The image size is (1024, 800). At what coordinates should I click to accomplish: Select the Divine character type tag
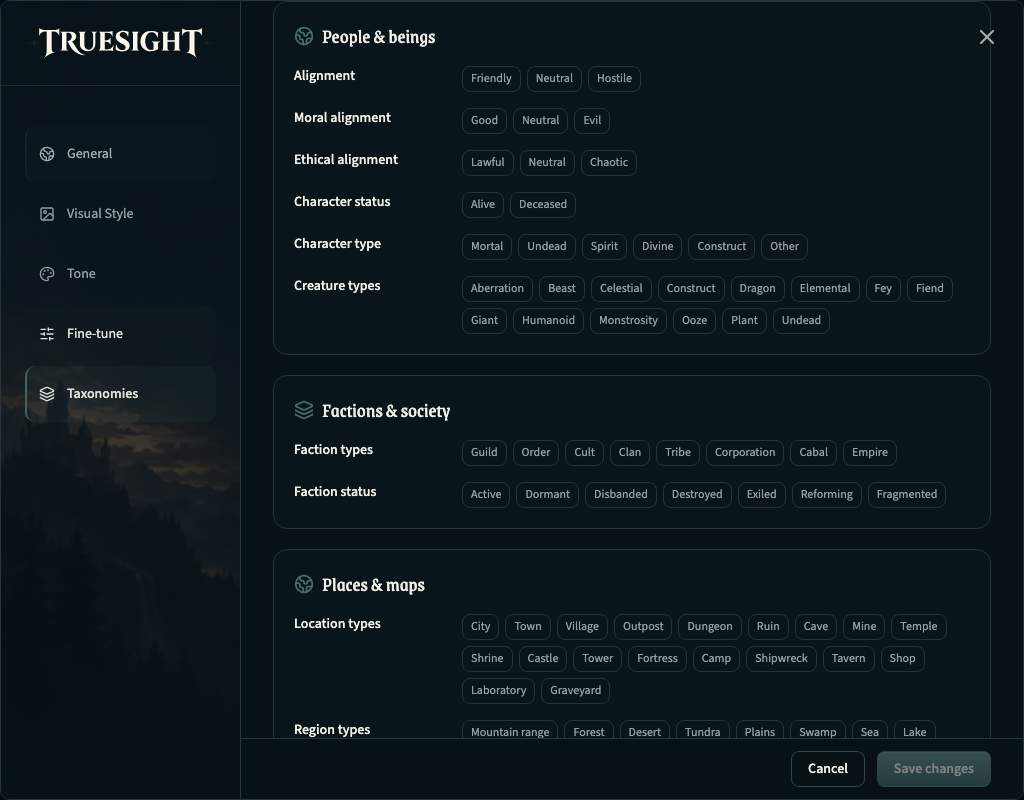[657, 246]
